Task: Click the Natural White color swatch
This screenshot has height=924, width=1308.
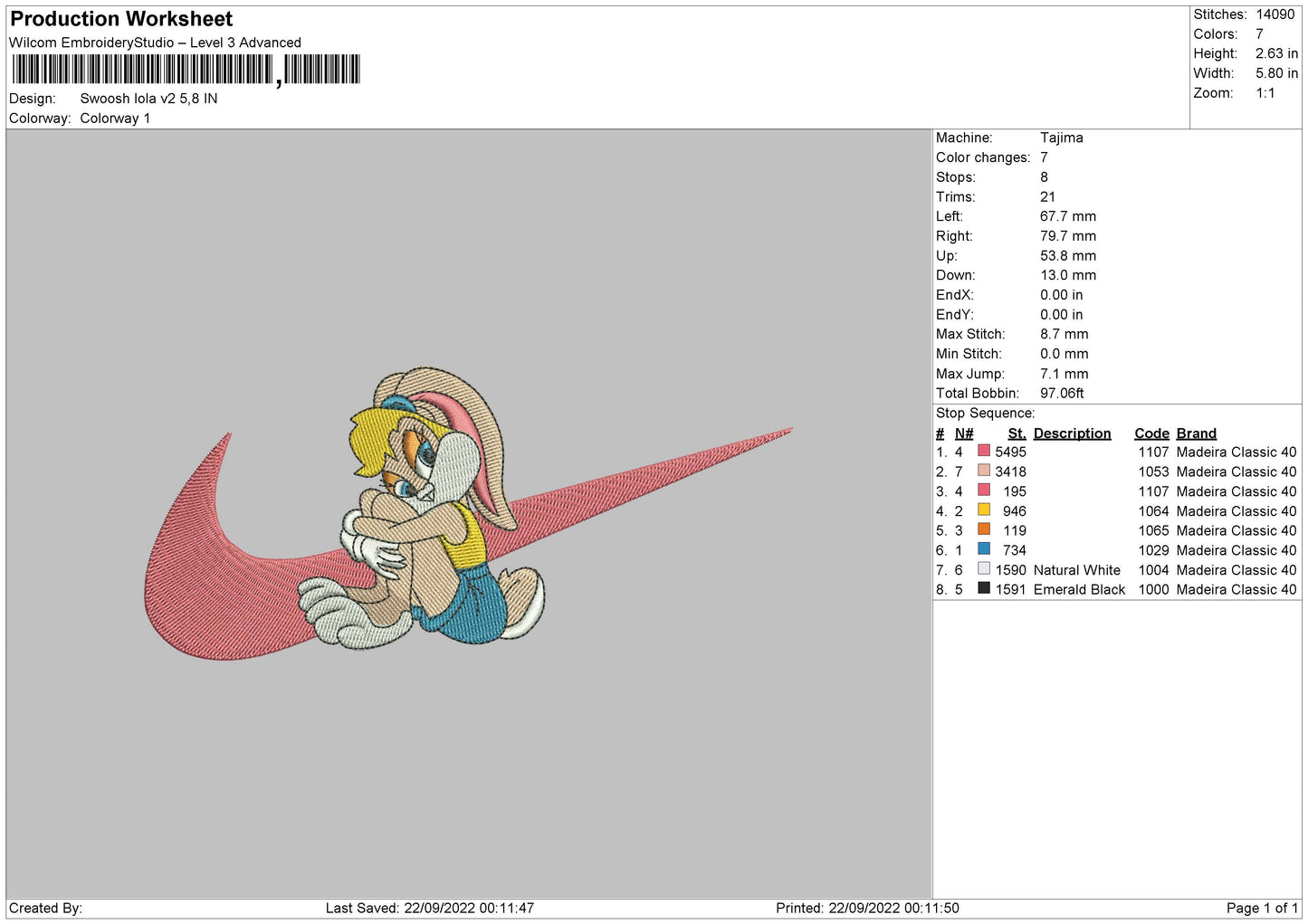Action: (x=984, y=569)
